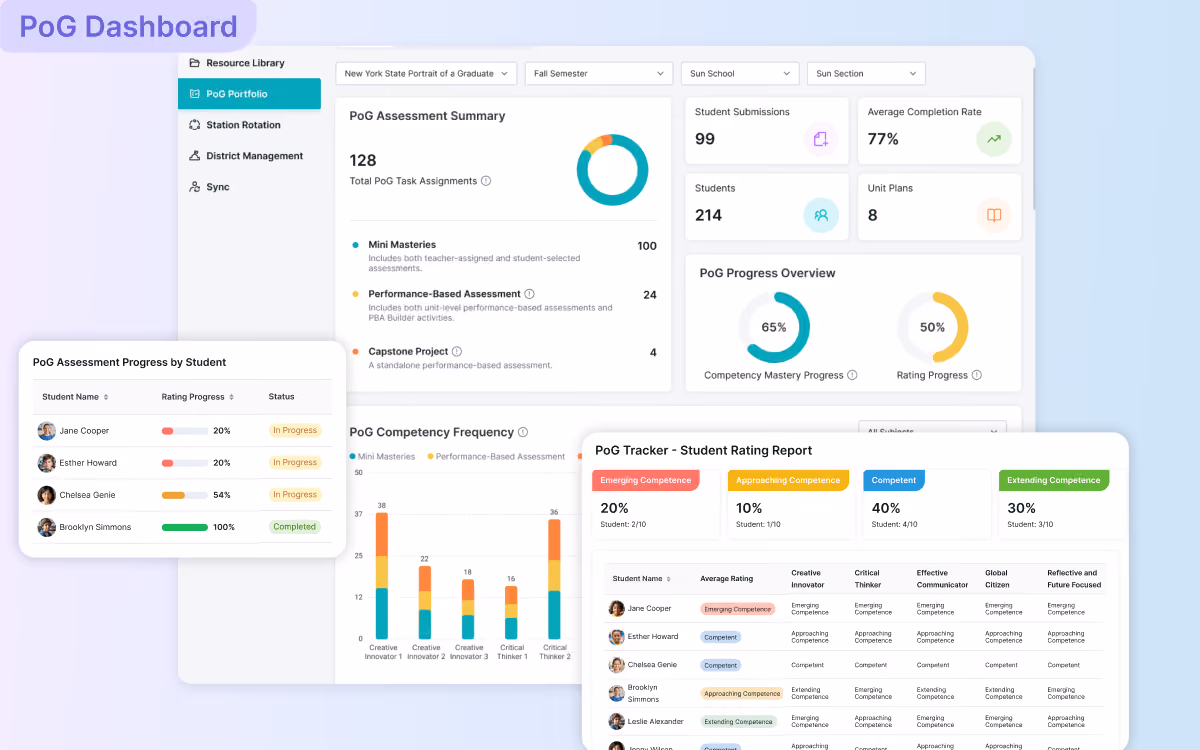This screenshot has width=1200, height=750.
Task: Open the Sun School dropdown
Action: pos(740,73)
